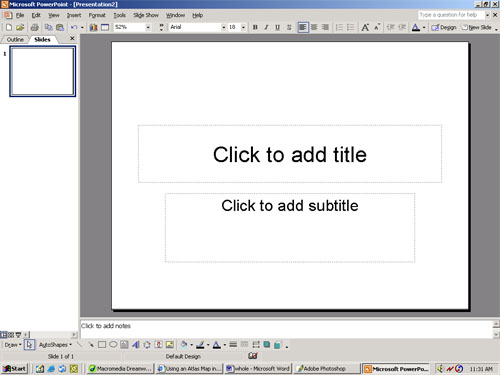The image size is (500, 375).
Task: Apply line color with pen swatch
Action: 200,345
